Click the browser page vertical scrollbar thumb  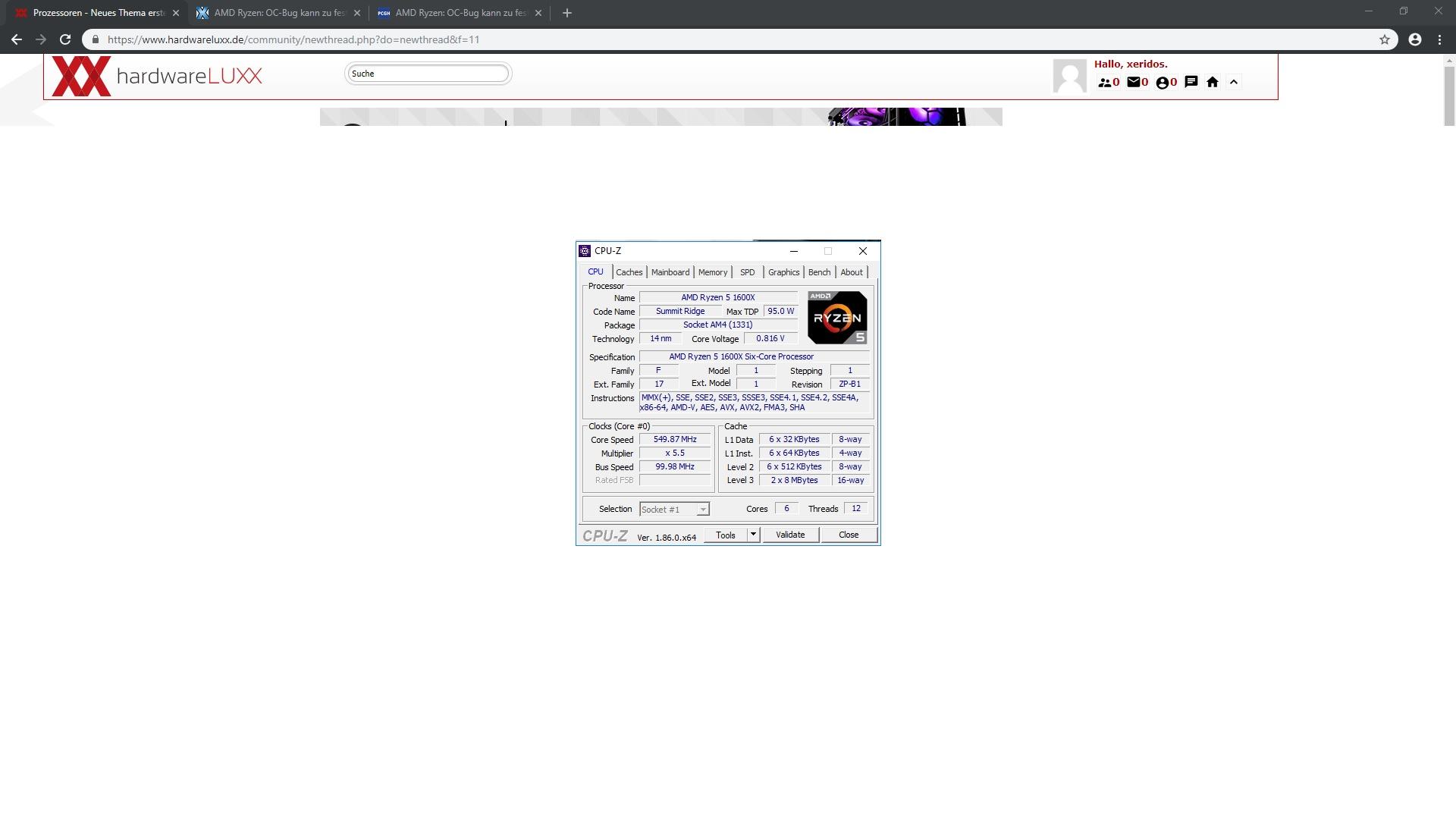pyautogui.click(x=1449, y=96)
